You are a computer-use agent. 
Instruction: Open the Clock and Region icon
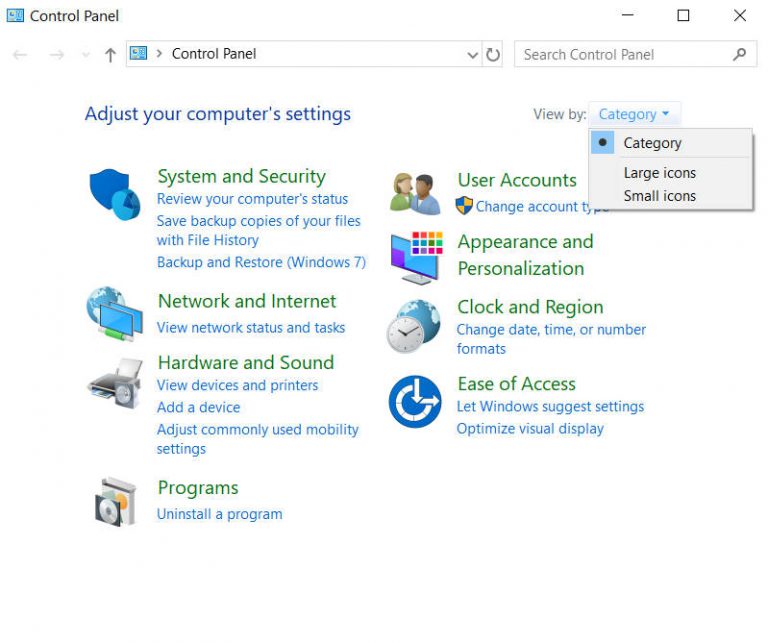pyautogui.click(x=413, y=326)
